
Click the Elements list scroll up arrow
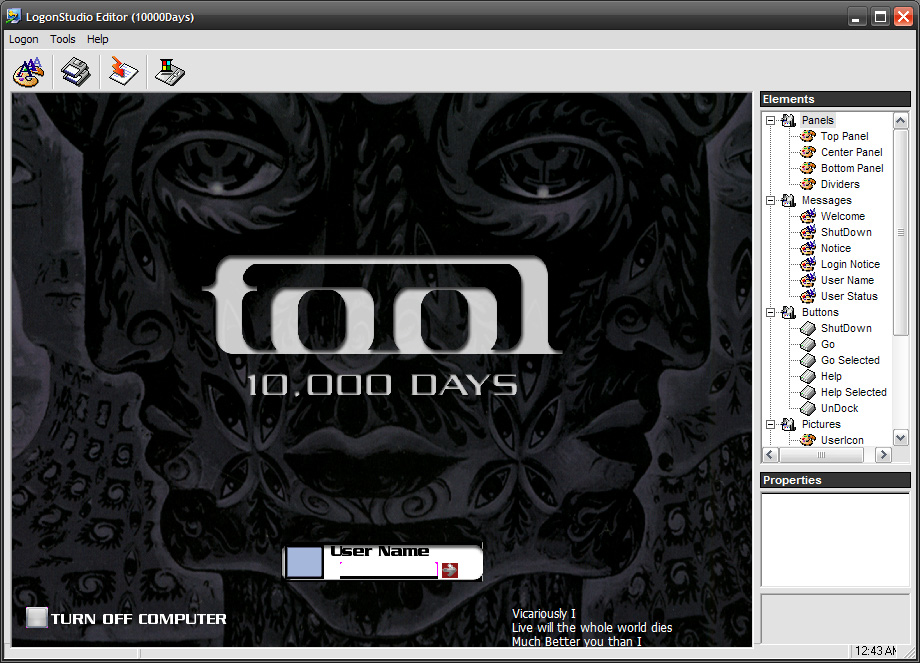(x=901, y=121)
